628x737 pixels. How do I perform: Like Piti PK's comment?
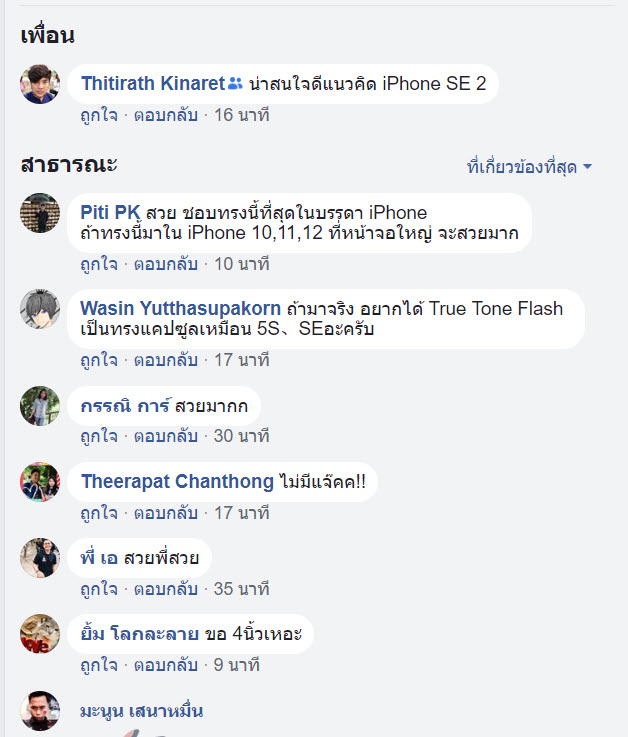[100, 264]
